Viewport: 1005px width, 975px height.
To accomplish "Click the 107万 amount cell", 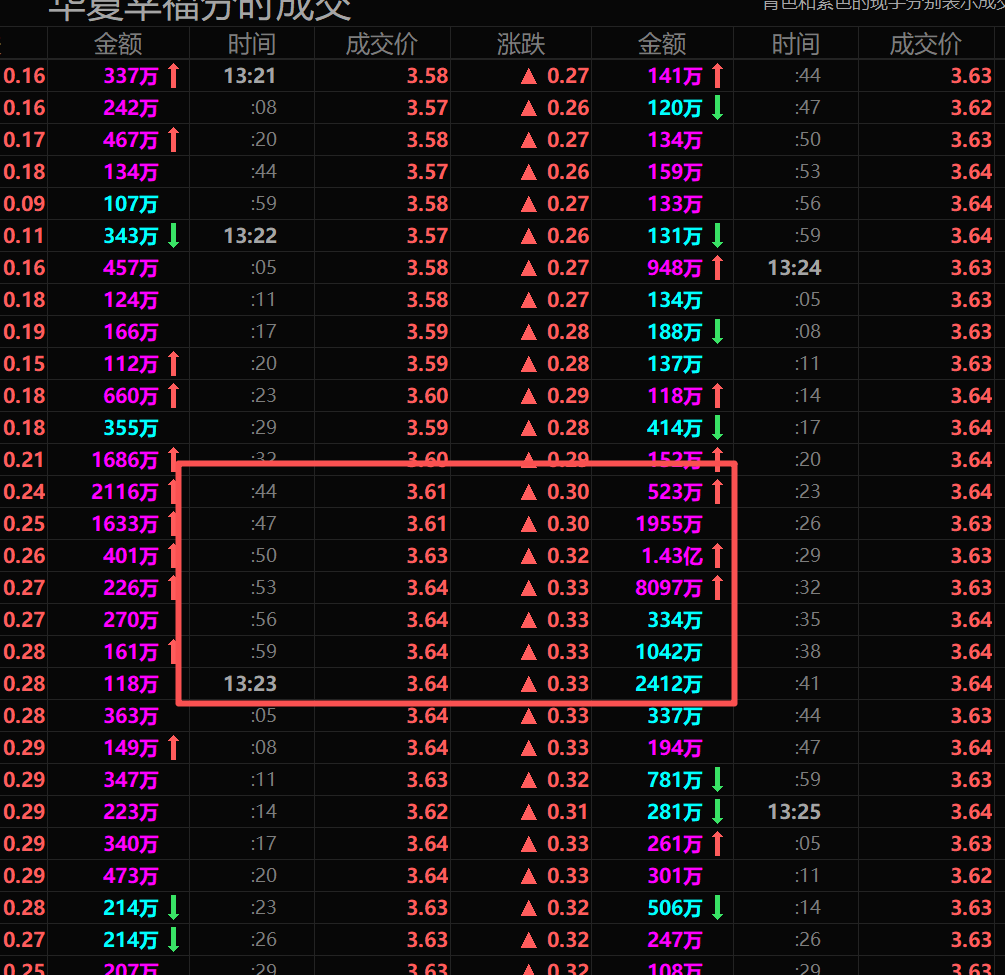I will tap(131, 204).
